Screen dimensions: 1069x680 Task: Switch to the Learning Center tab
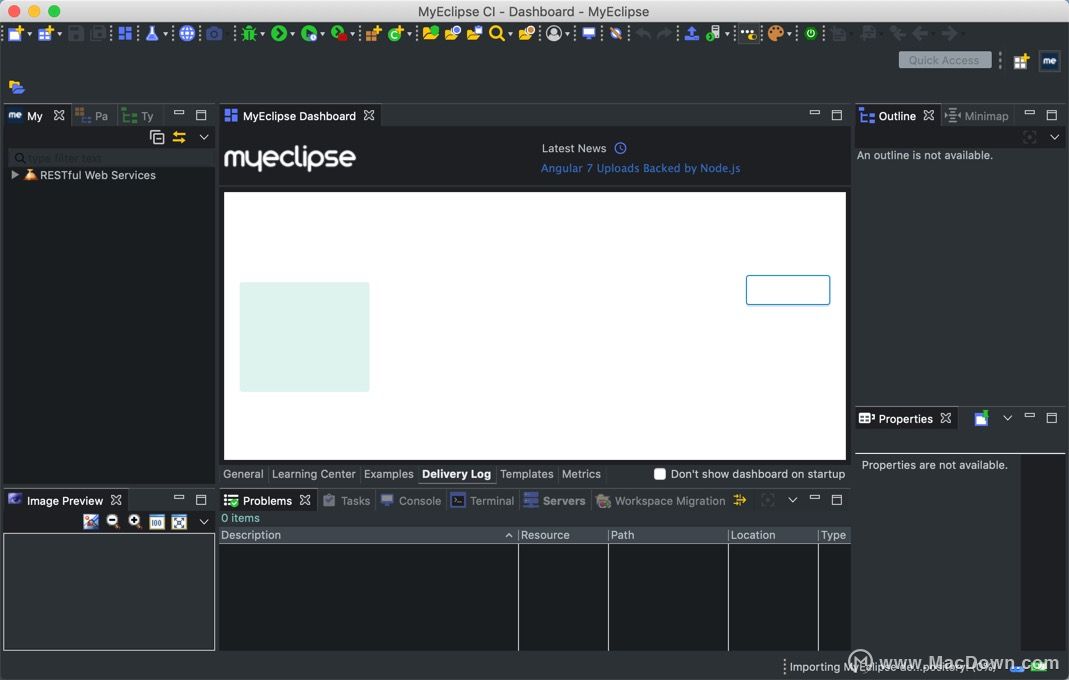coord(314,474)
